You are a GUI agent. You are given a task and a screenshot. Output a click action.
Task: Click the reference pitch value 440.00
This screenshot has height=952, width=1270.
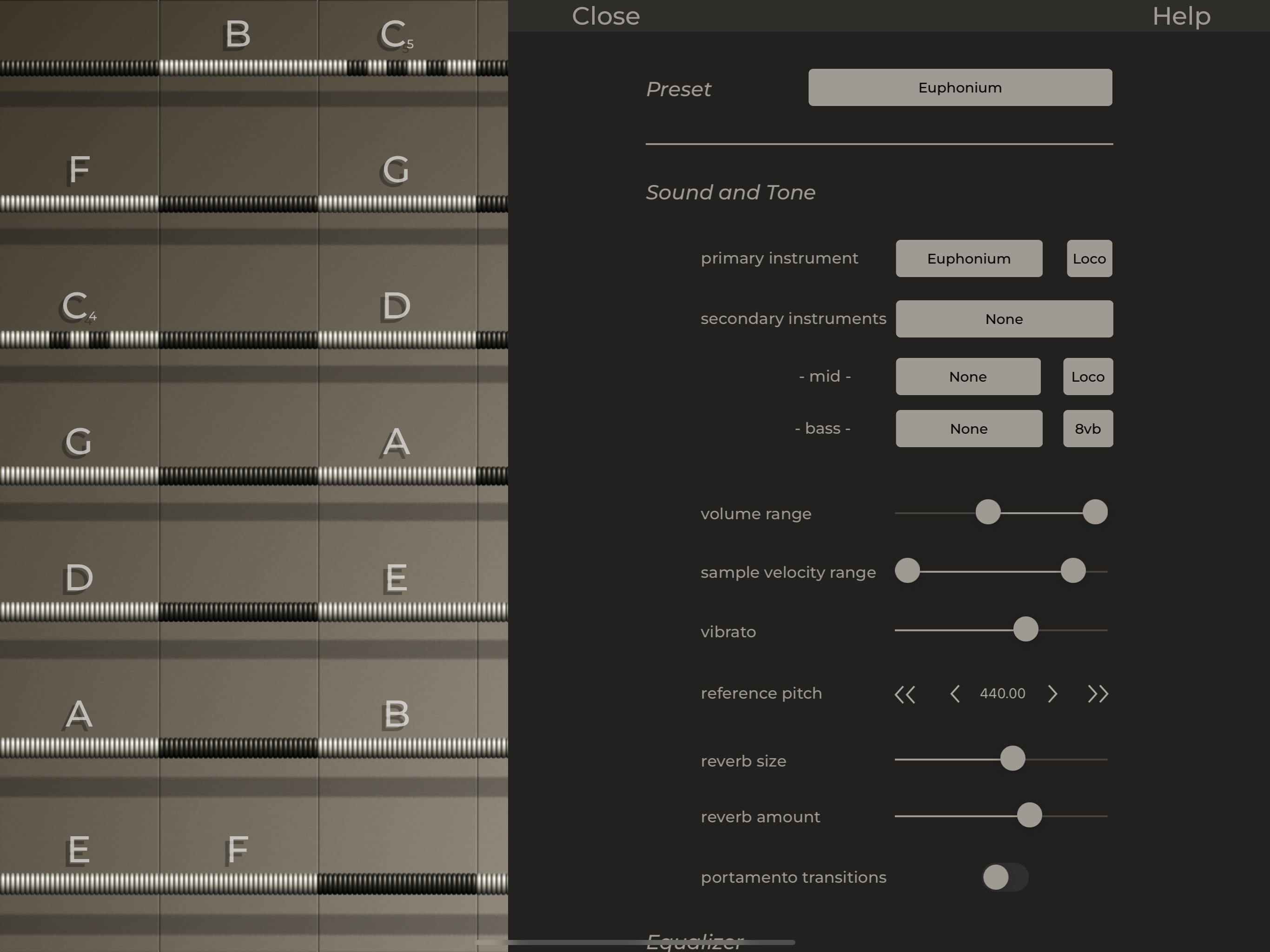point(1002,694)
